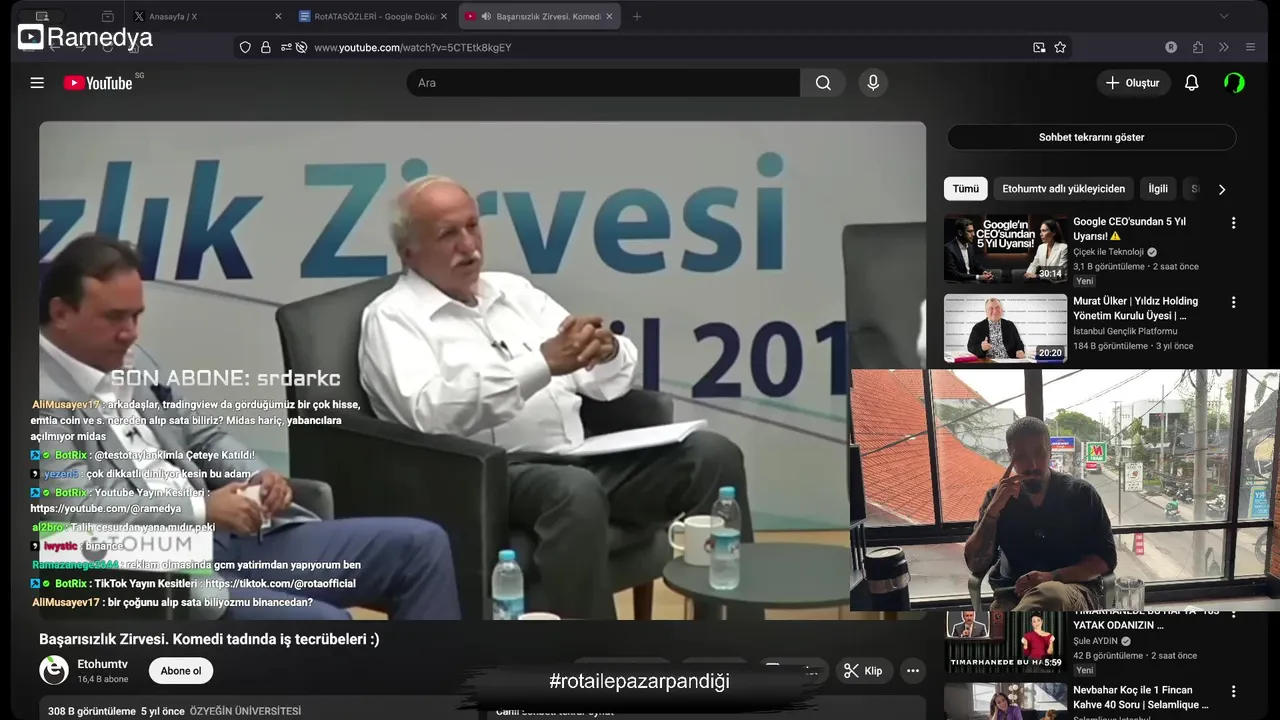The width and height of the screenshot is (1280, 720).
Task: Open the Etohumtv channel name link
Action: [x=102, y=664]
